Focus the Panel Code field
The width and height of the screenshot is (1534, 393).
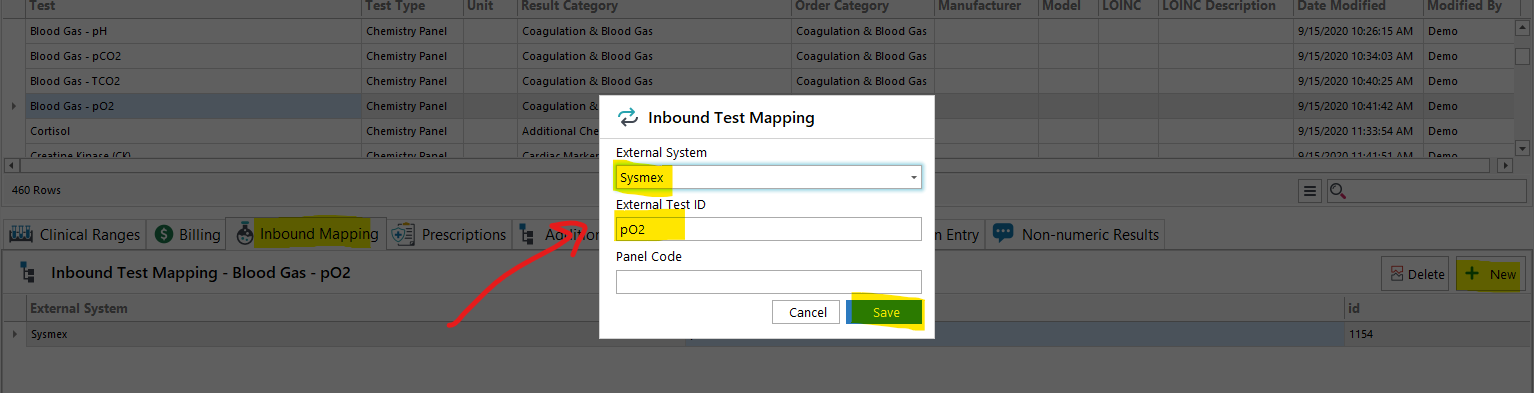[x=768, y=282]
